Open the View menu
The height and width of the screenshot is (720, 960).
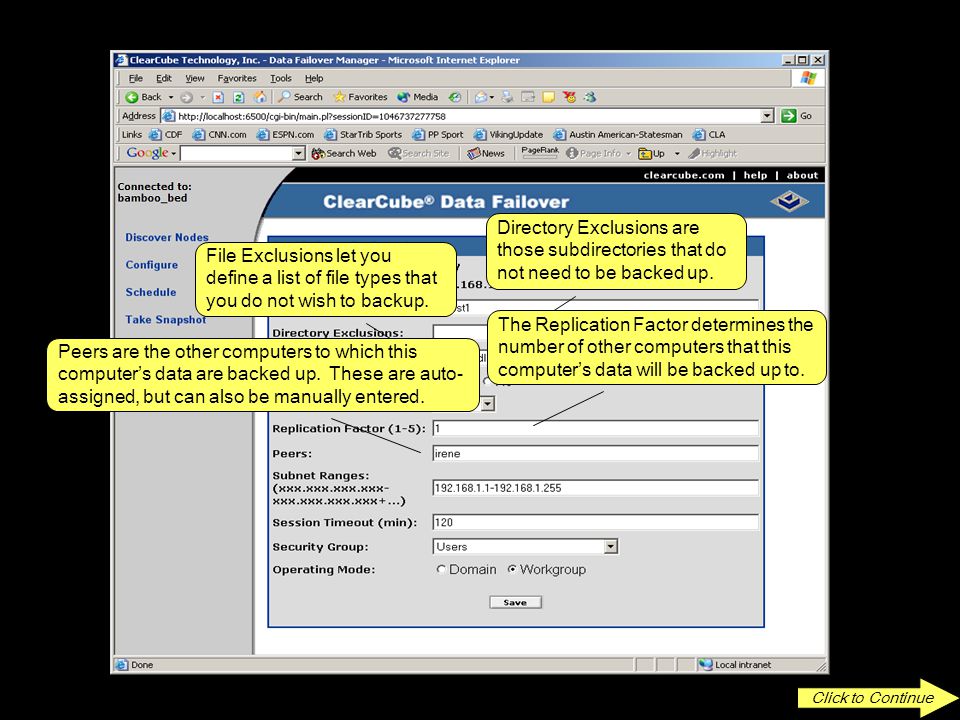tap(195, 78)
